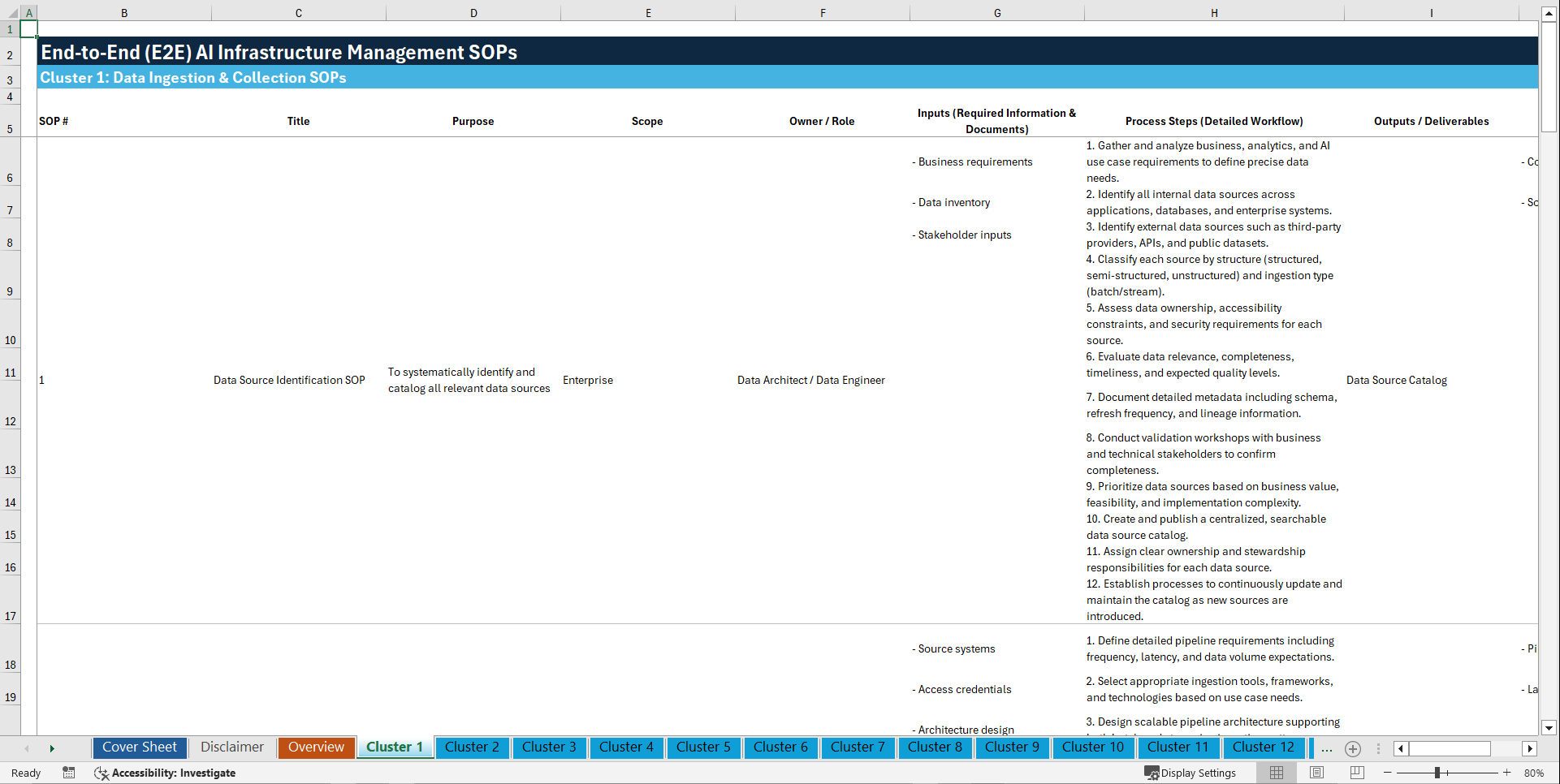1560x784 pixels.
Task: Enable Normal view in the status bar
Action: tap(1275, 773)
